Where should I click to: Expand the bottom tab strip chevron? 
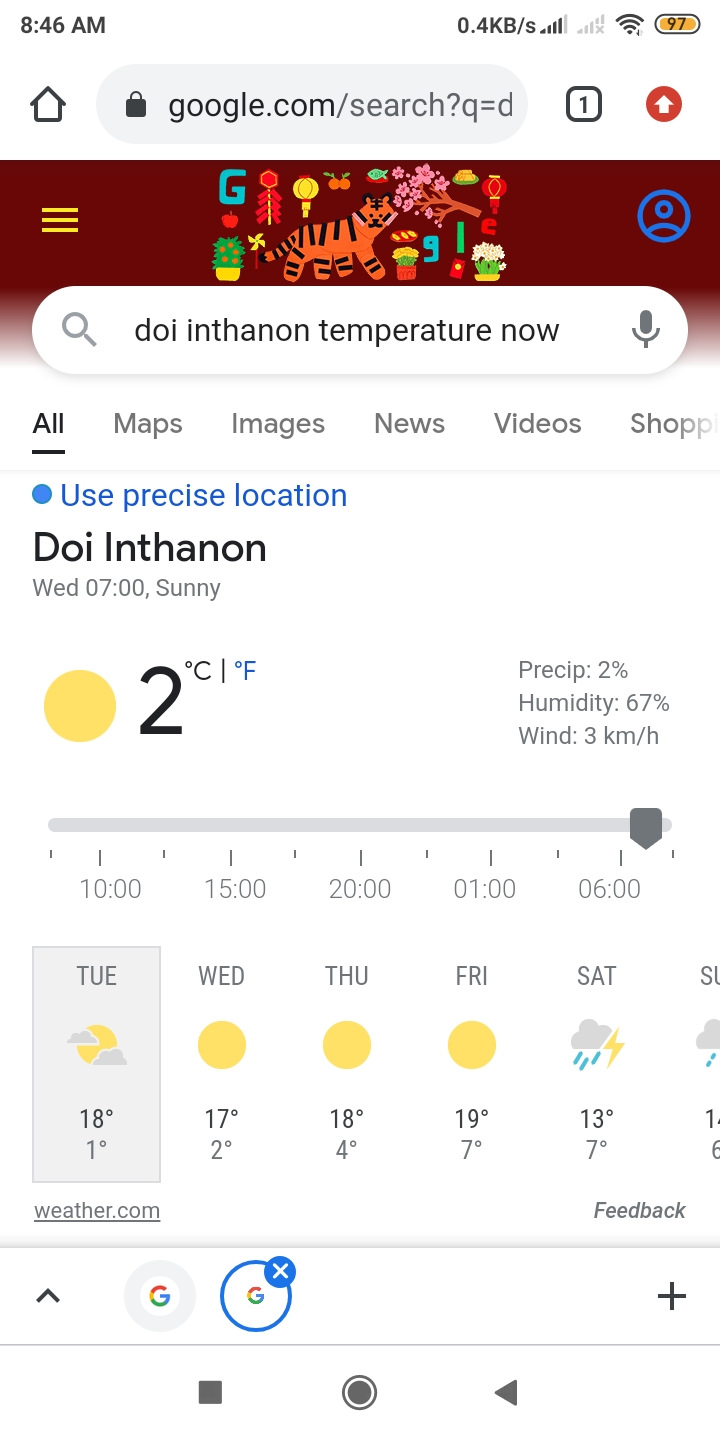48,1297
